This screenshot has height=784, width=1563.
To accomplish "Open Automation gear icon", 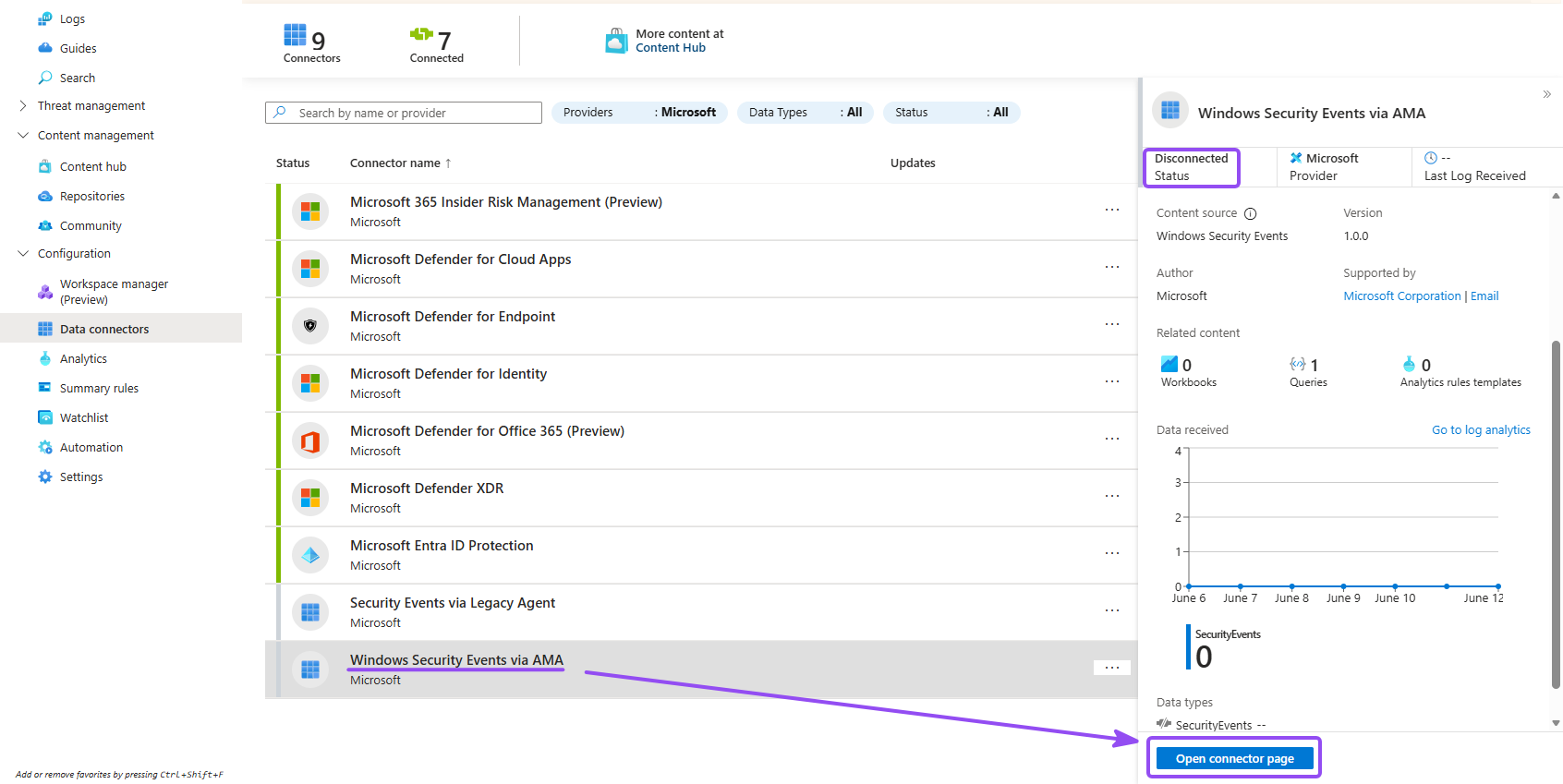I will coord(45,447).
